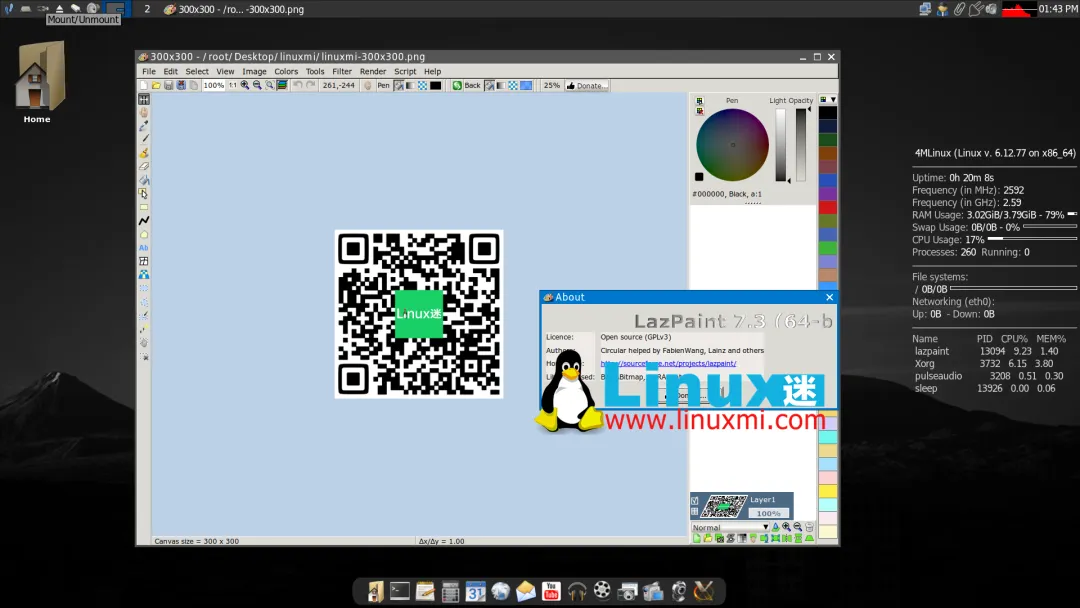Select the red swatch in palette
Image resolution: width=1080 pixels, height=608 pixels.
[x=828, y=207]
